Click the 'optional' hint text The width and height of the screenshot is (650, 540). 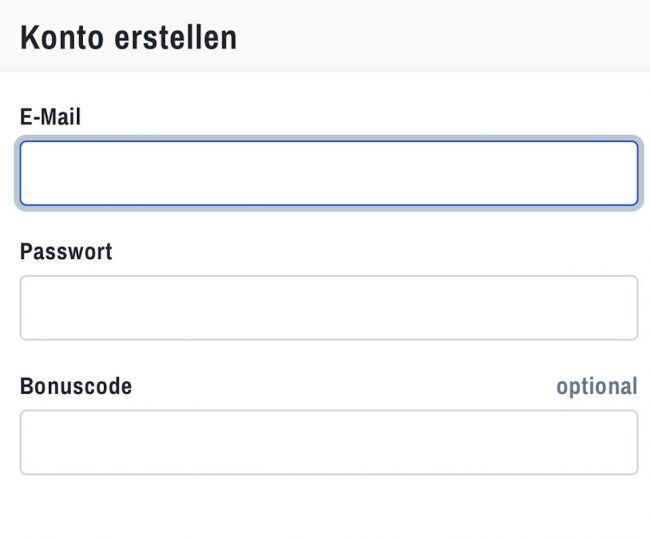[596, 386]
